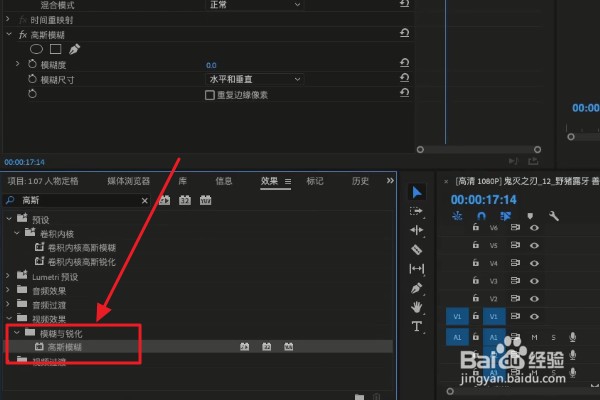Add marker in timeline
Image resolution: width=600 pixels, height=400 pixels.
[530, 216]
